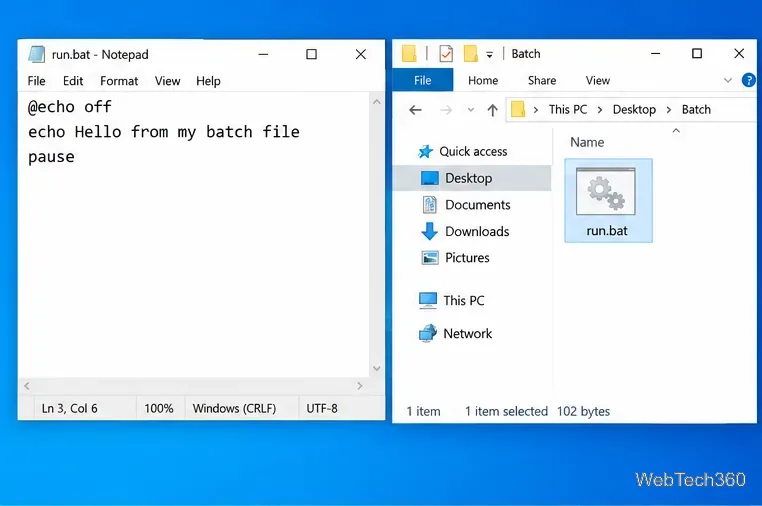762x506 pixels.
Task: Select Documents in the navigation pane
Action: [x=478, y=205]
